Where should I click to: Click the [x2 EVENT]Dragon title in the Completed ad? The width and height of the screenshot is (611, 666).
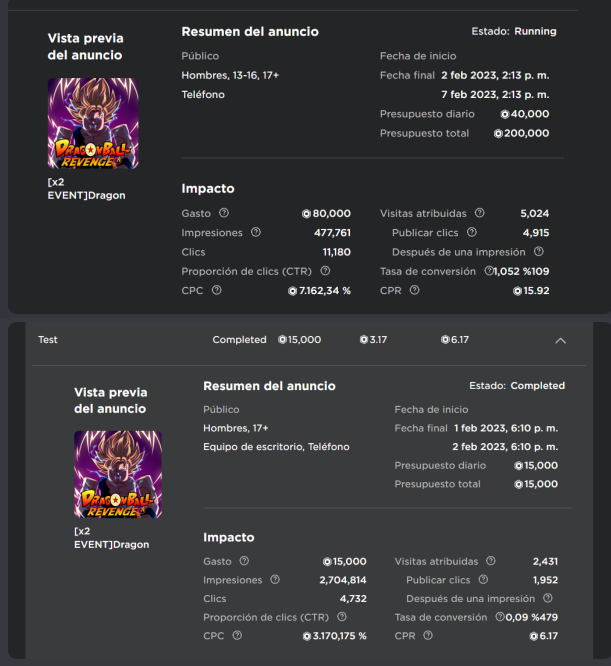pos(112,538)
